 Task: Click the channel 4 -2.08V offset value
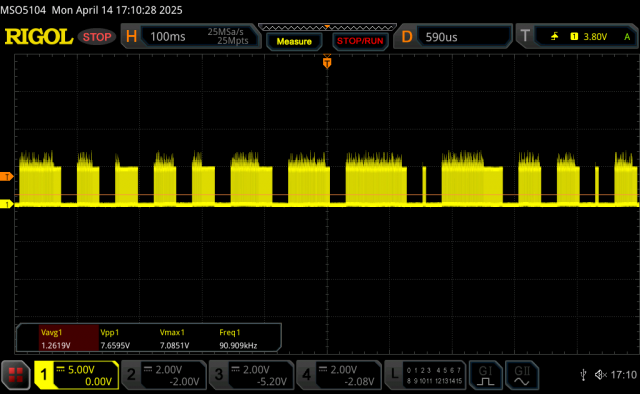pos(359,381)
